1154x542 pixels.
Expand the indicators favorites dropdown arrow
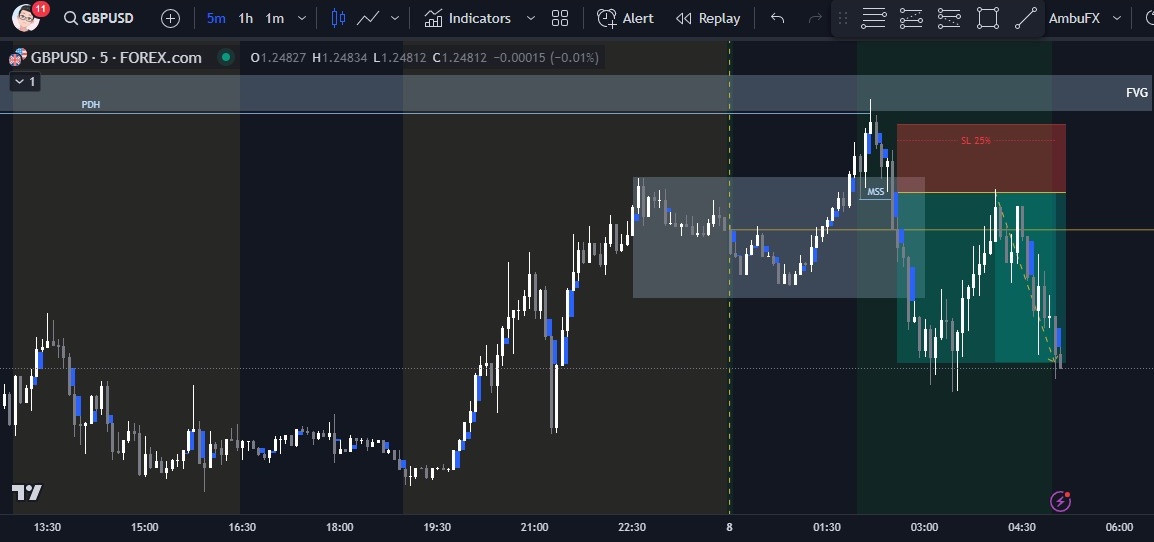tap(531, 18)
